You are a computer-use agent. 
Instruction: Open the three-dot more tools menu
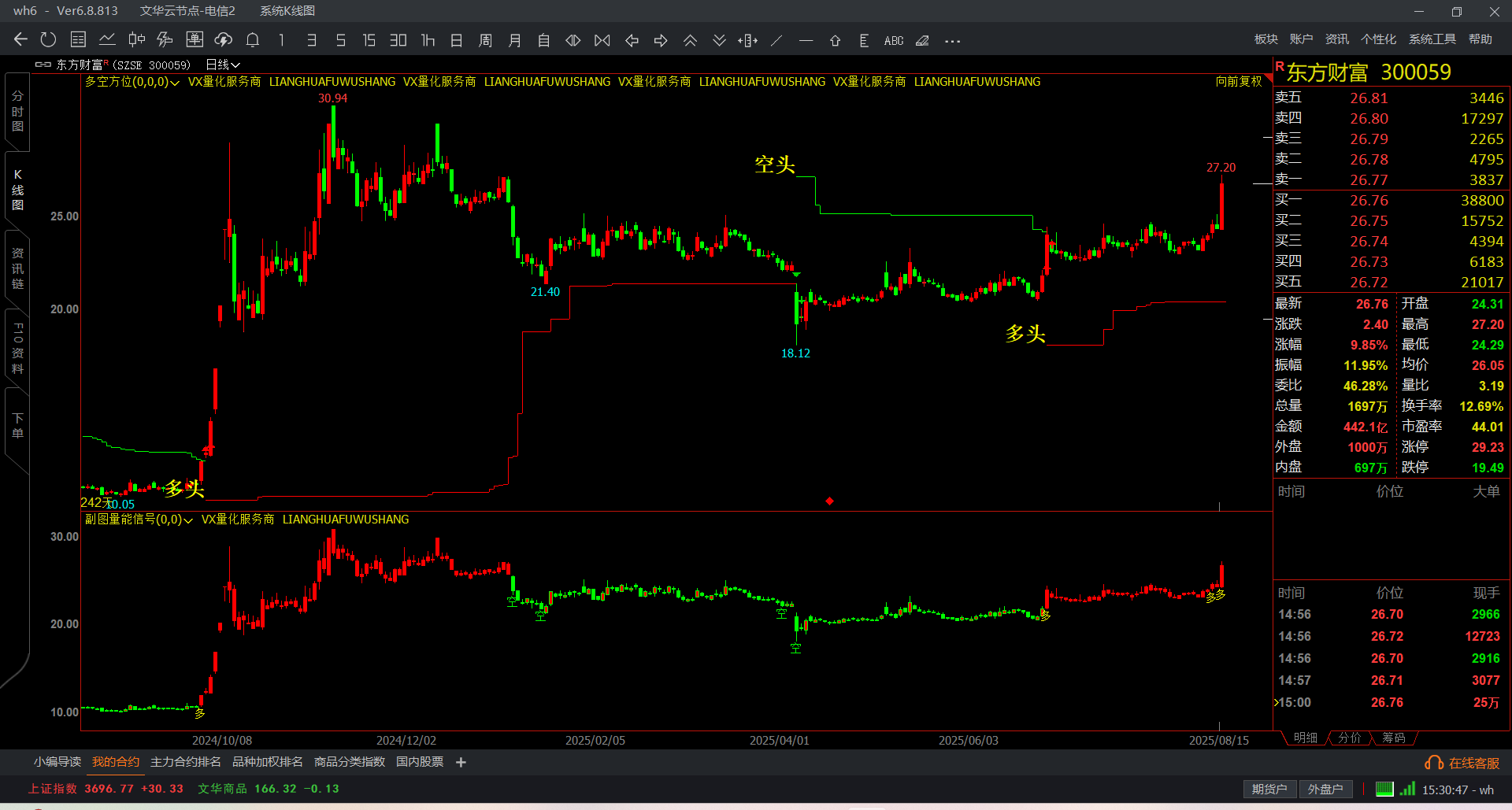(x=952, y=41)
